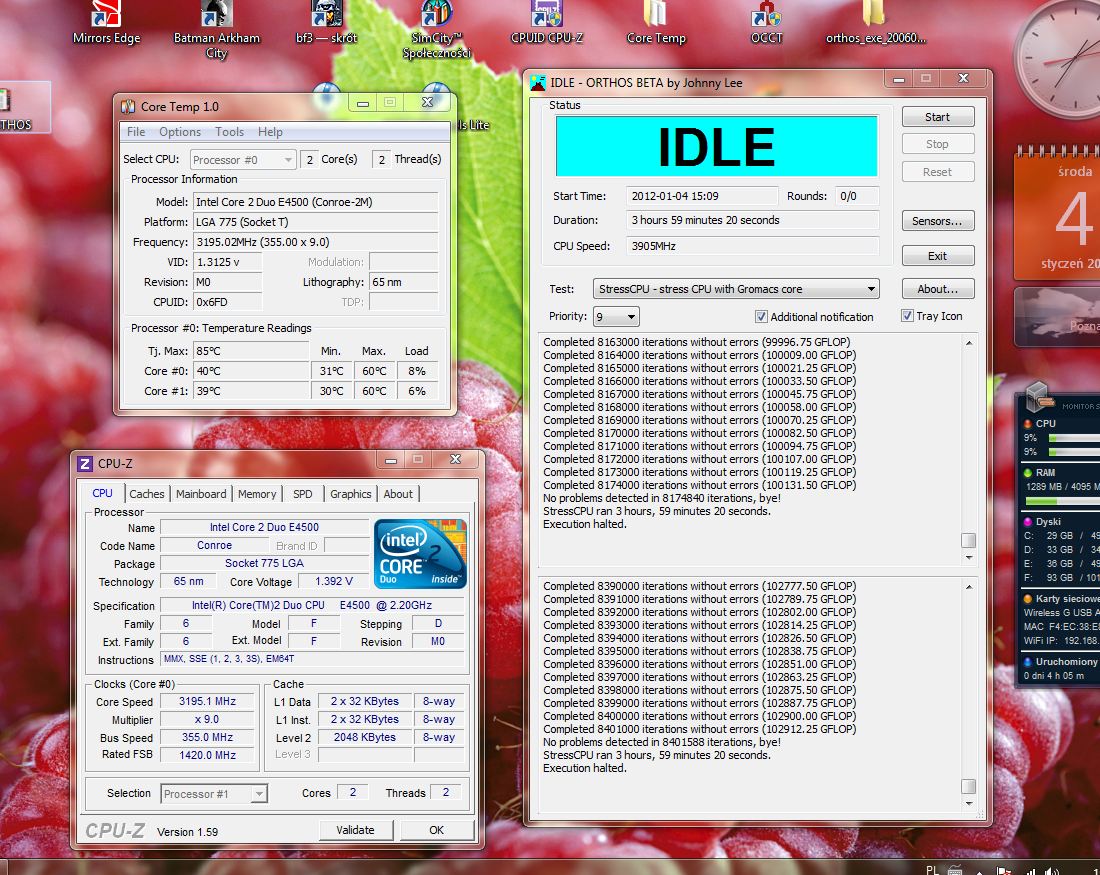The image size is (1100, 875).
Task: Switch to the Memory tab in CPU-Z
Action: [257, 494]
